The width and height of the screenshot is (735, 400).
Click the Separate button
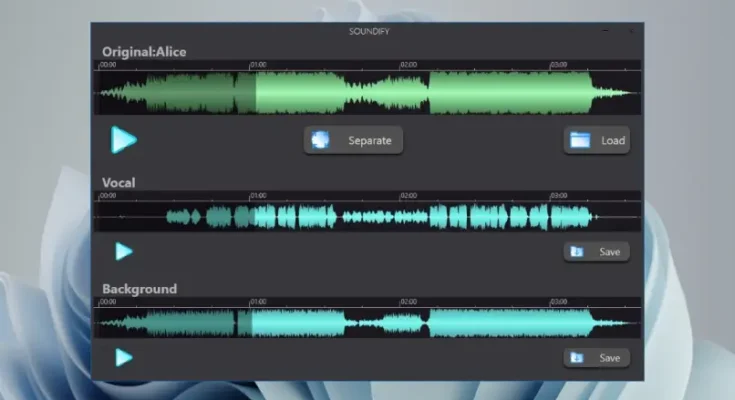coord(354,141)
